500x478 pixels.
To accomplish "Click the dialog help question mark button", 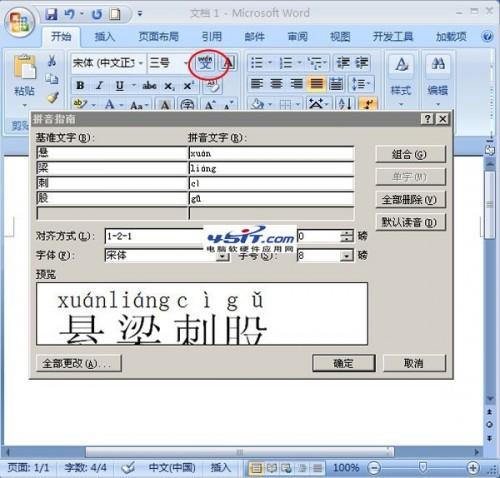I will click(427, 119).
